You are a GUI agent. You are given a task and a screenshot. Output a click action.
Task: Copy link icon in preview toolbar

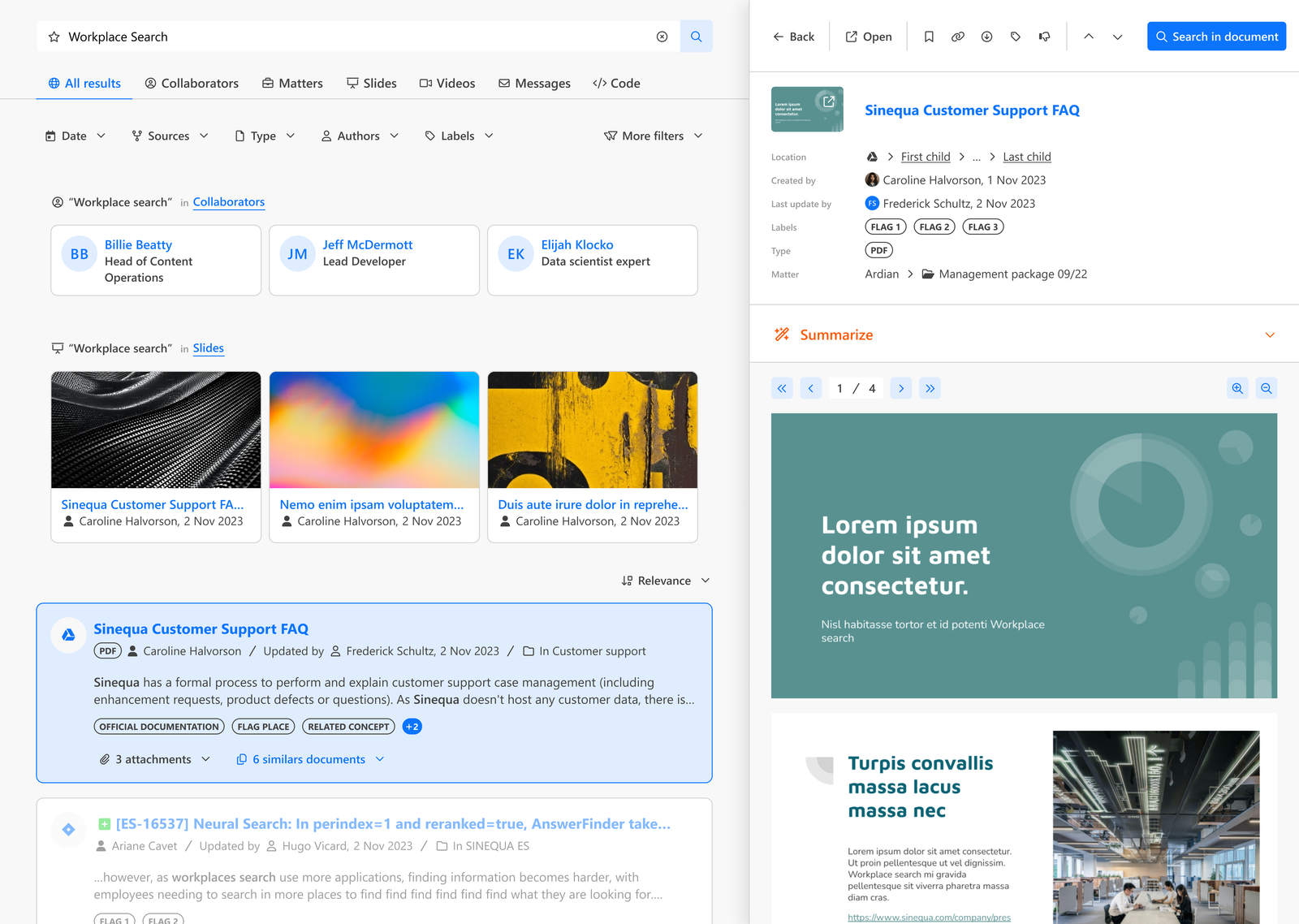[x=958, y=37]
